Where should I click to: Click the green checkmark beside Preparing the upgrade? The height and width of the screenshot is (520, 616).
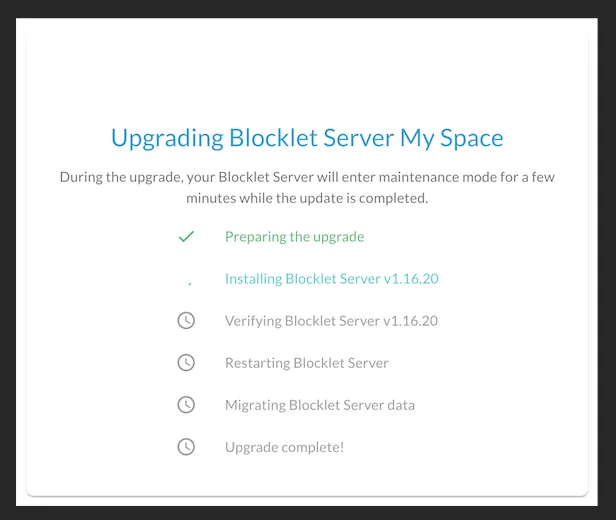pyautogui.click(x=186, y=237)
